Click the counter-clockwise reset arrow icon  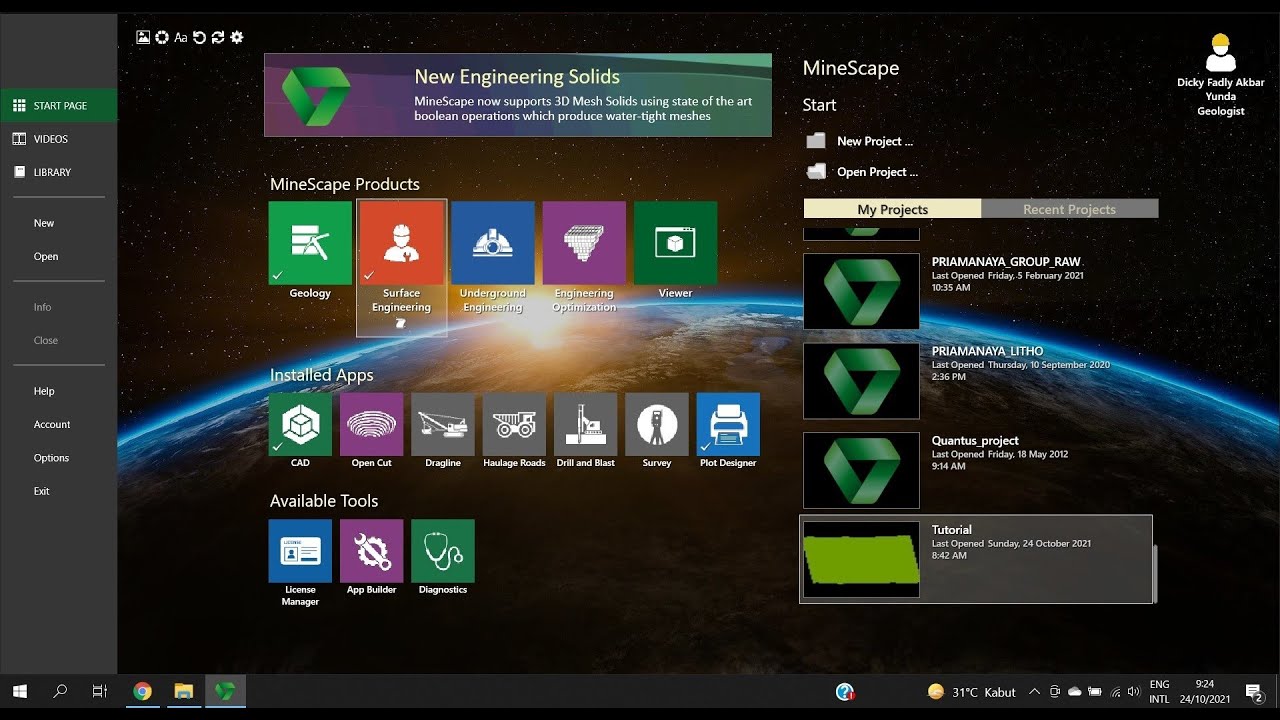click(x=199, y=37)
